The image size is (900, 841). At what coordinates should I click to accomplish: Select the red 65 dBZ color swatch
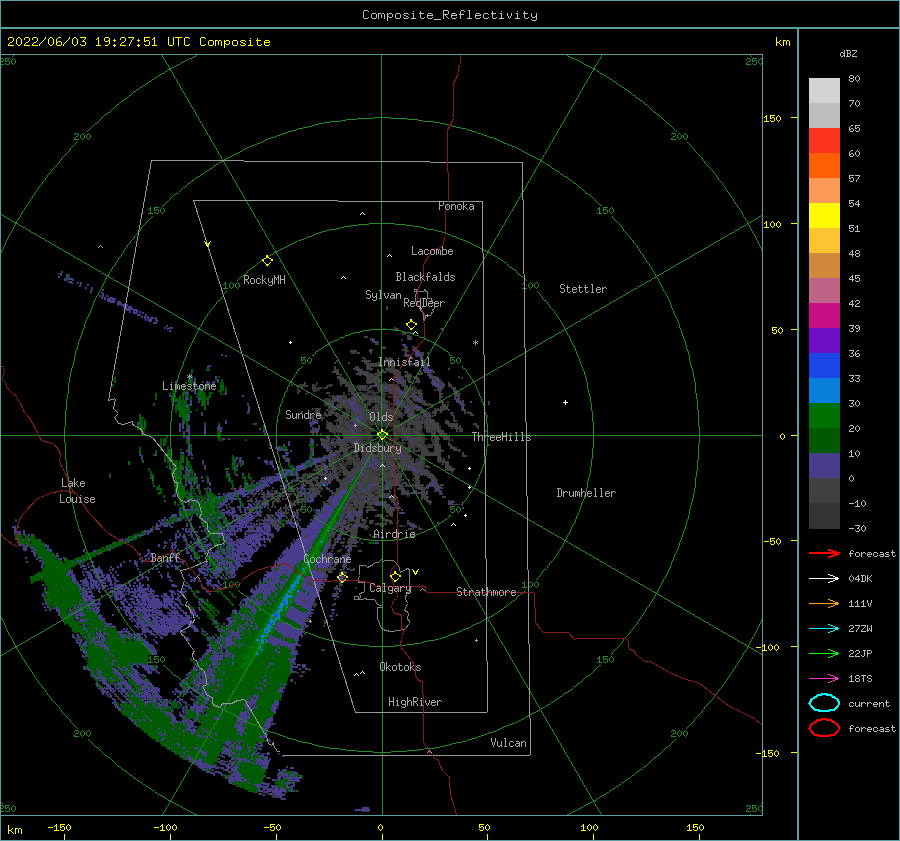pos(824,140)
